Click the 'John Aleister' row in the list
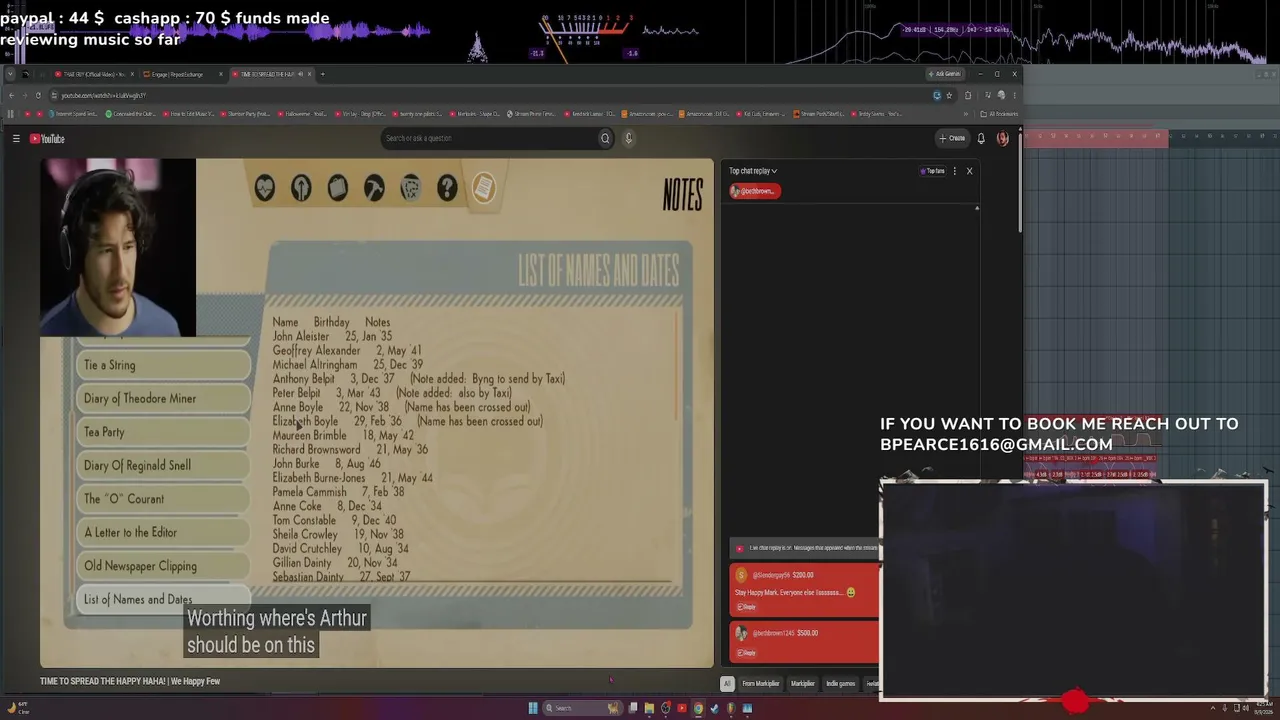1280x720 pixels. (x=332, y=337)
